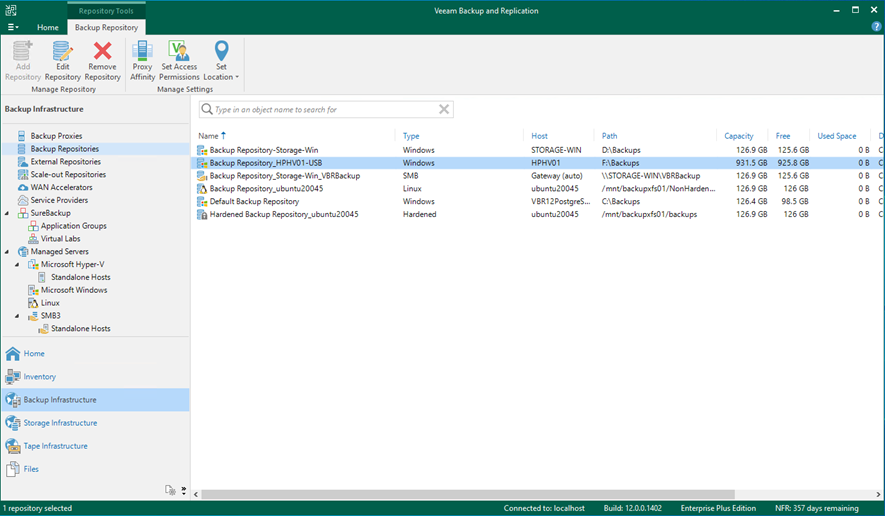
Task: Sort list by the Type column
Action: coord(411,136)
